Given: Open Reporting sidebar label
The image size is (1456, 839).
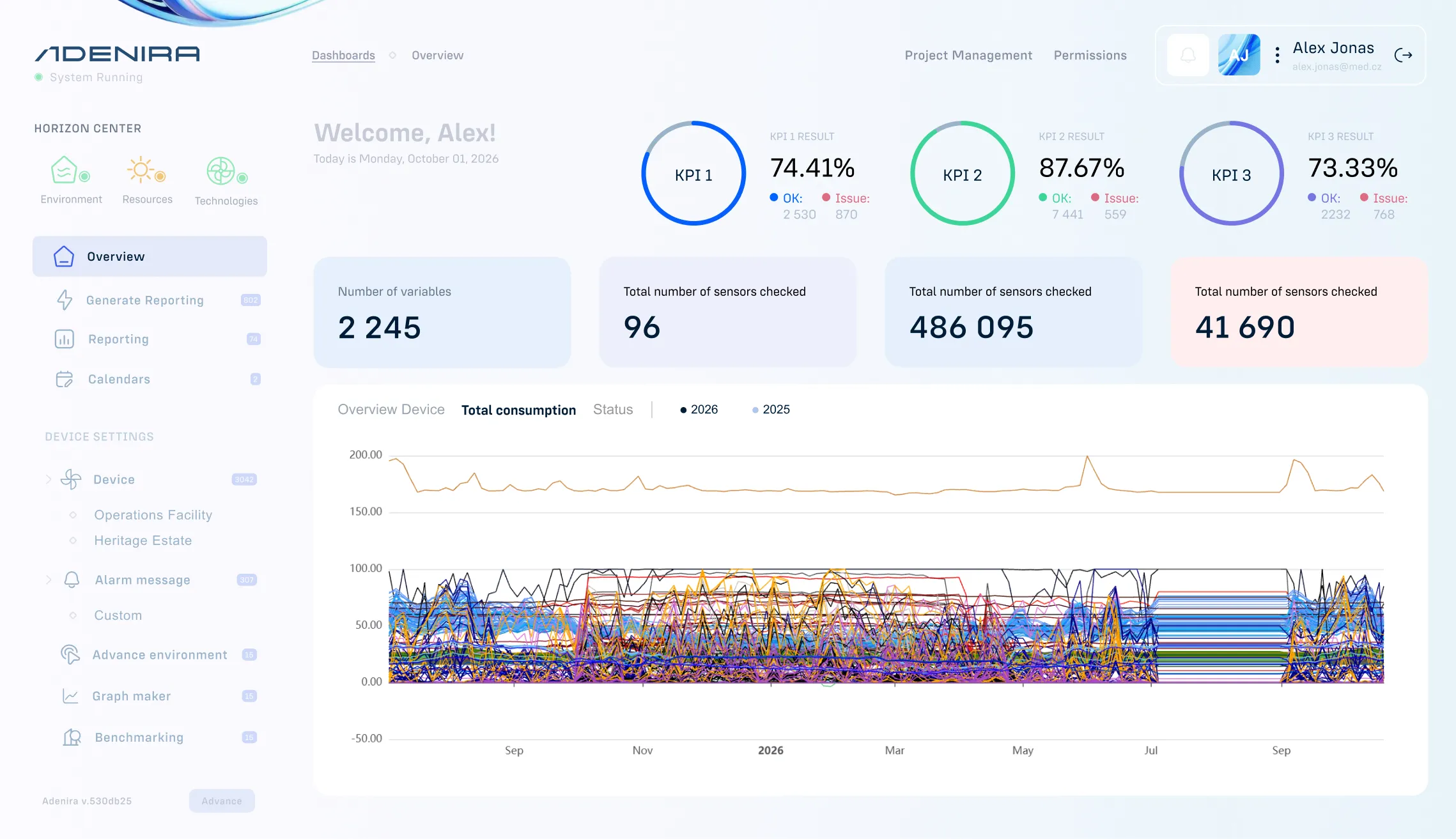Looking at the screenshot, I should [x=118, y=339].
